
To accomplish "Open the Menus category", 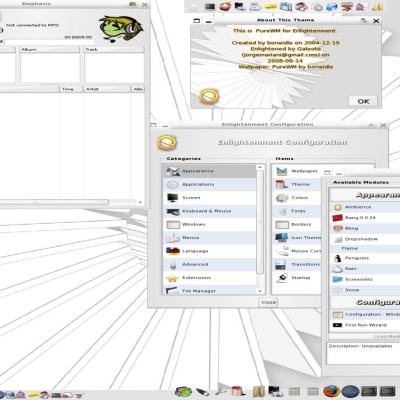I will point(210,238).
